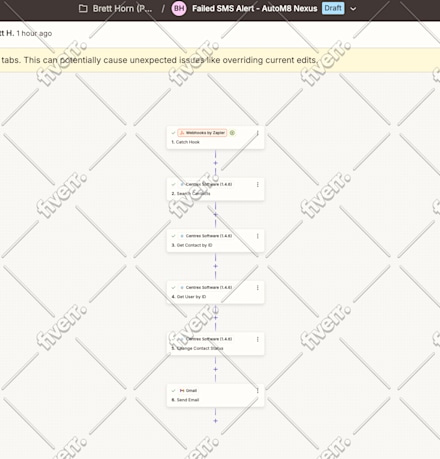Select the '1. Catch Hook' step label

[186, 142]
